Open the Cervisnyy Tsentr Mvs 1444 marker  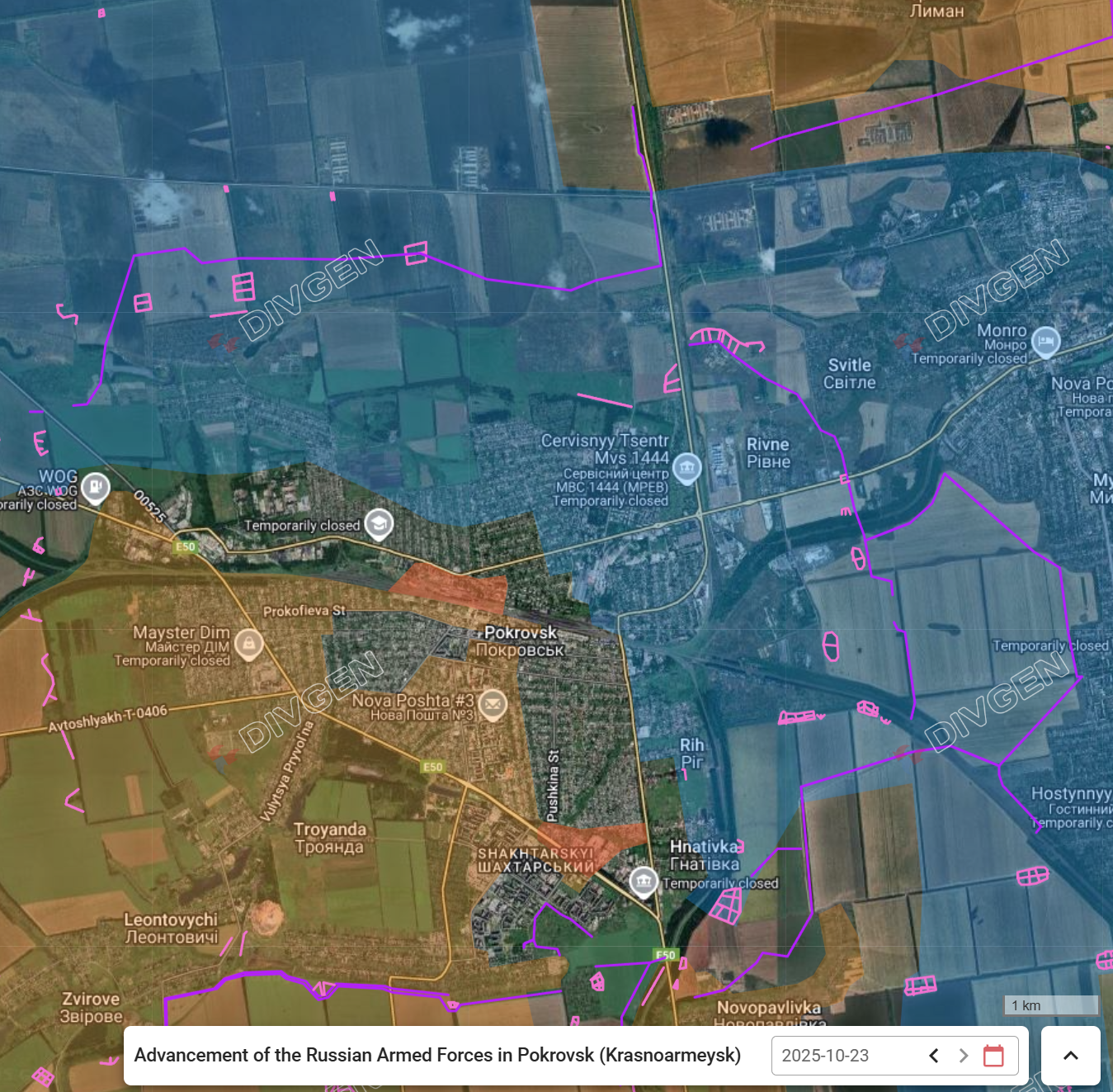(x=686, y=468)
